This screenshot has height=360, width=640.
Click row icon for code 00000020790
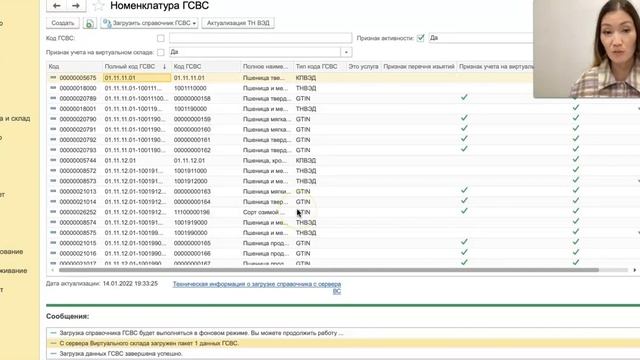click(53, 119)
